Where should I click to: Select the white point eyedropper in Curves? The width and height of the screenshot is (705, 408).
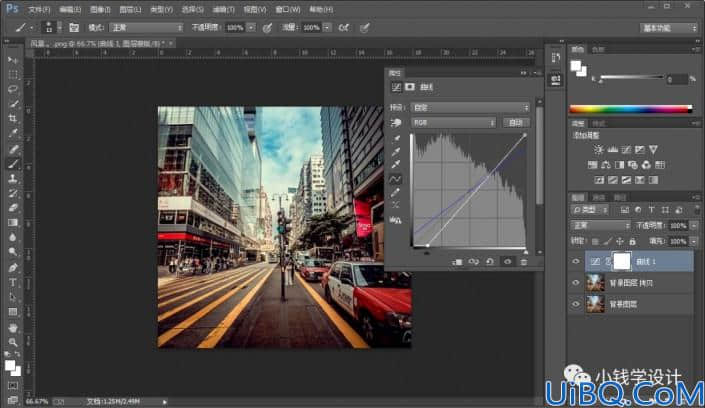click(x=396, y=165)
